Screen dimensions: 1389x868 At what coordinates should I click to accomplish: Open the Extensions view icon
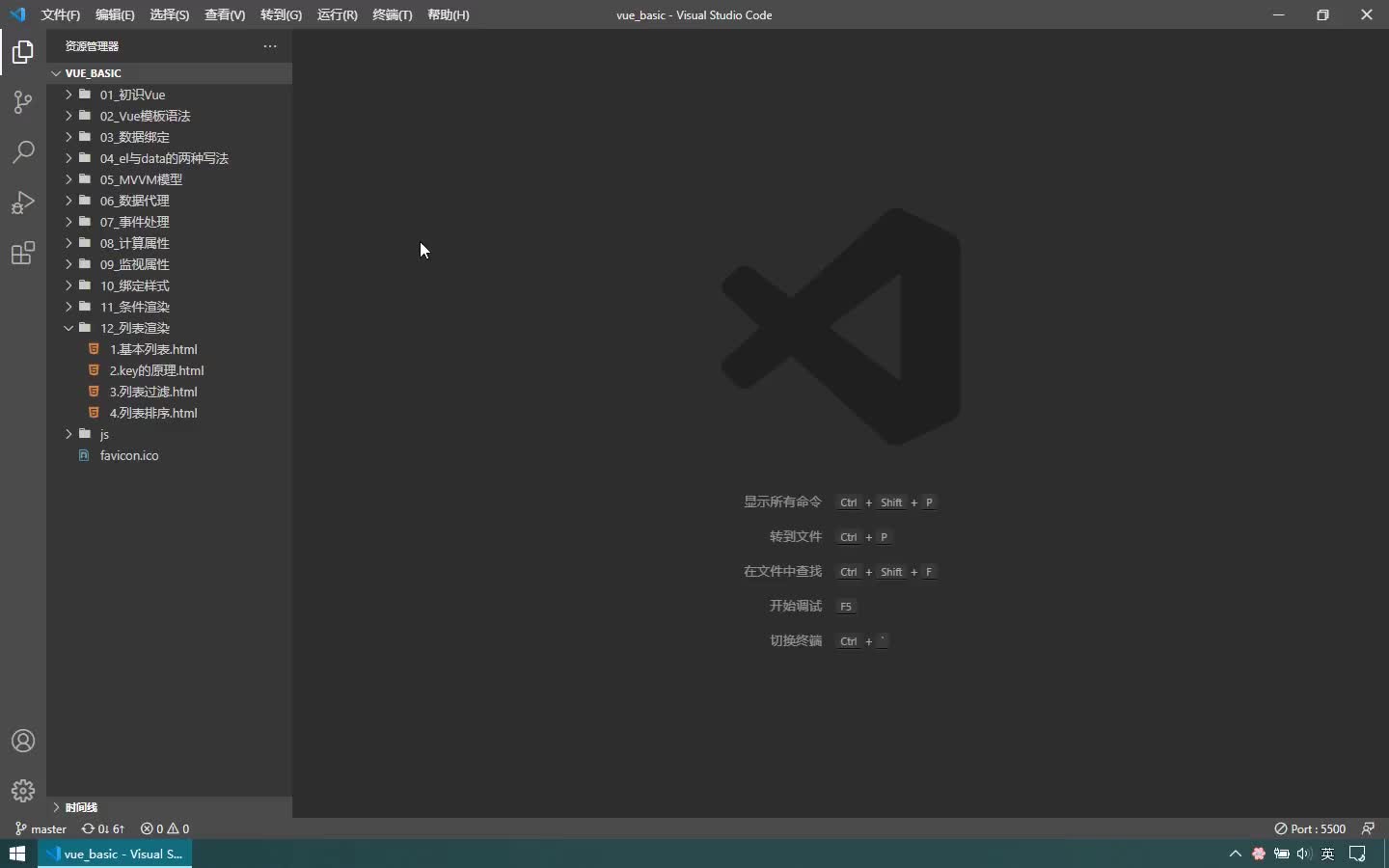(23, 253)
